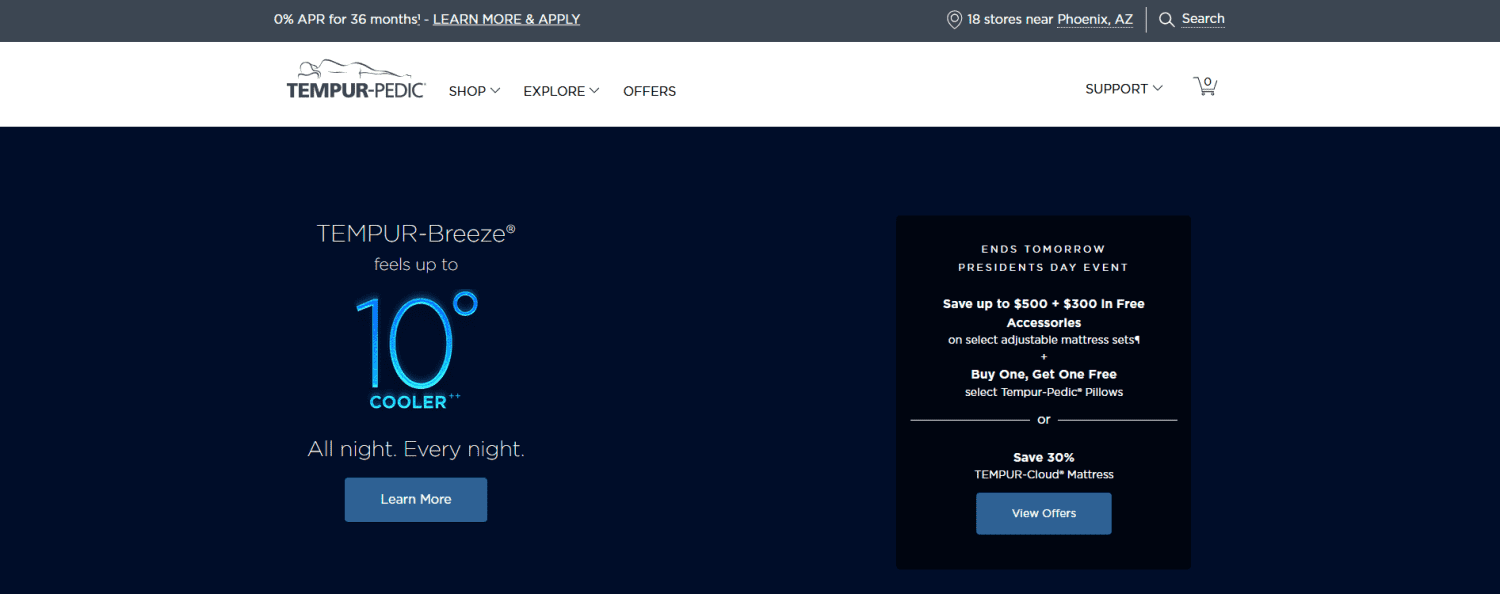Click 'on select adjustable mattress sets' text

click(1043, 340)
